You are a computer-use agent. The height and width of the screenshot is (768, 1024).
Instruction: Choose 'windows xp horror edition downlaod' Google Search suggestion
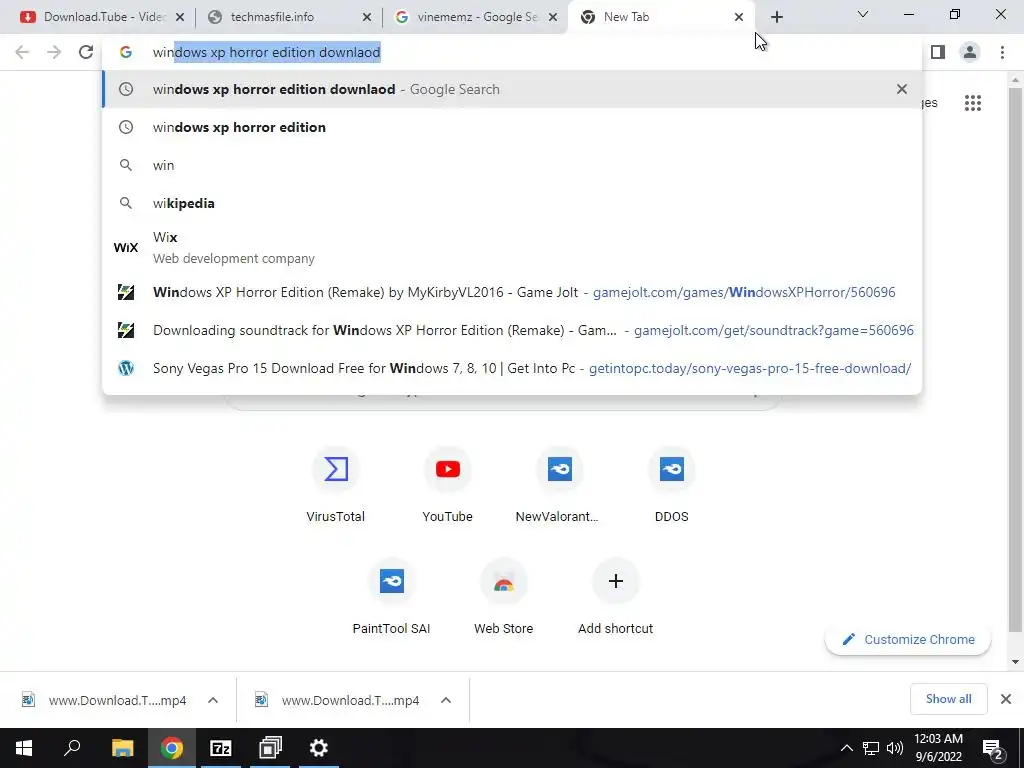[x=512, y=89]
